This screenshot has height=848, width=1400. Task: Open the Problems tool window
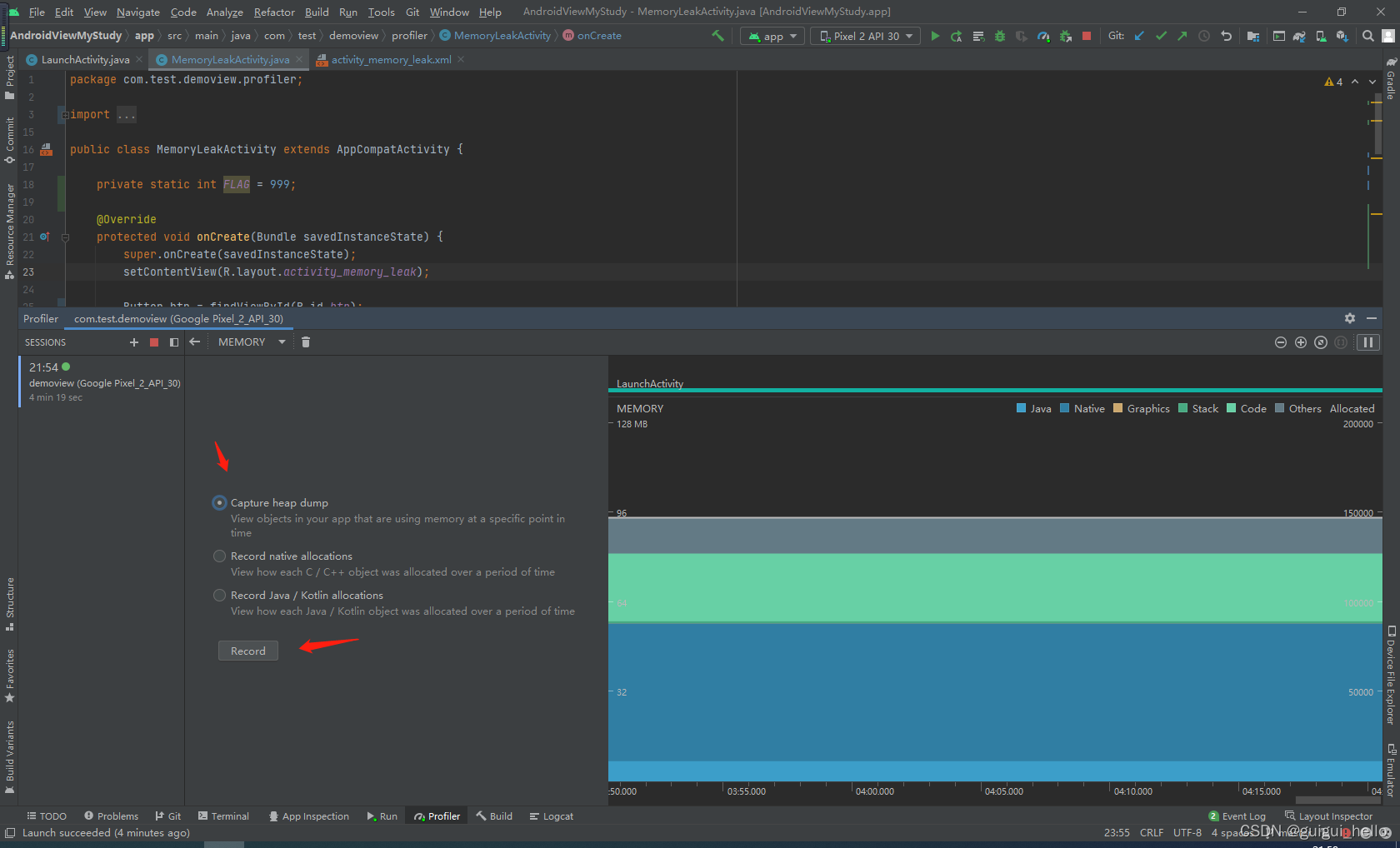(111, 816)
